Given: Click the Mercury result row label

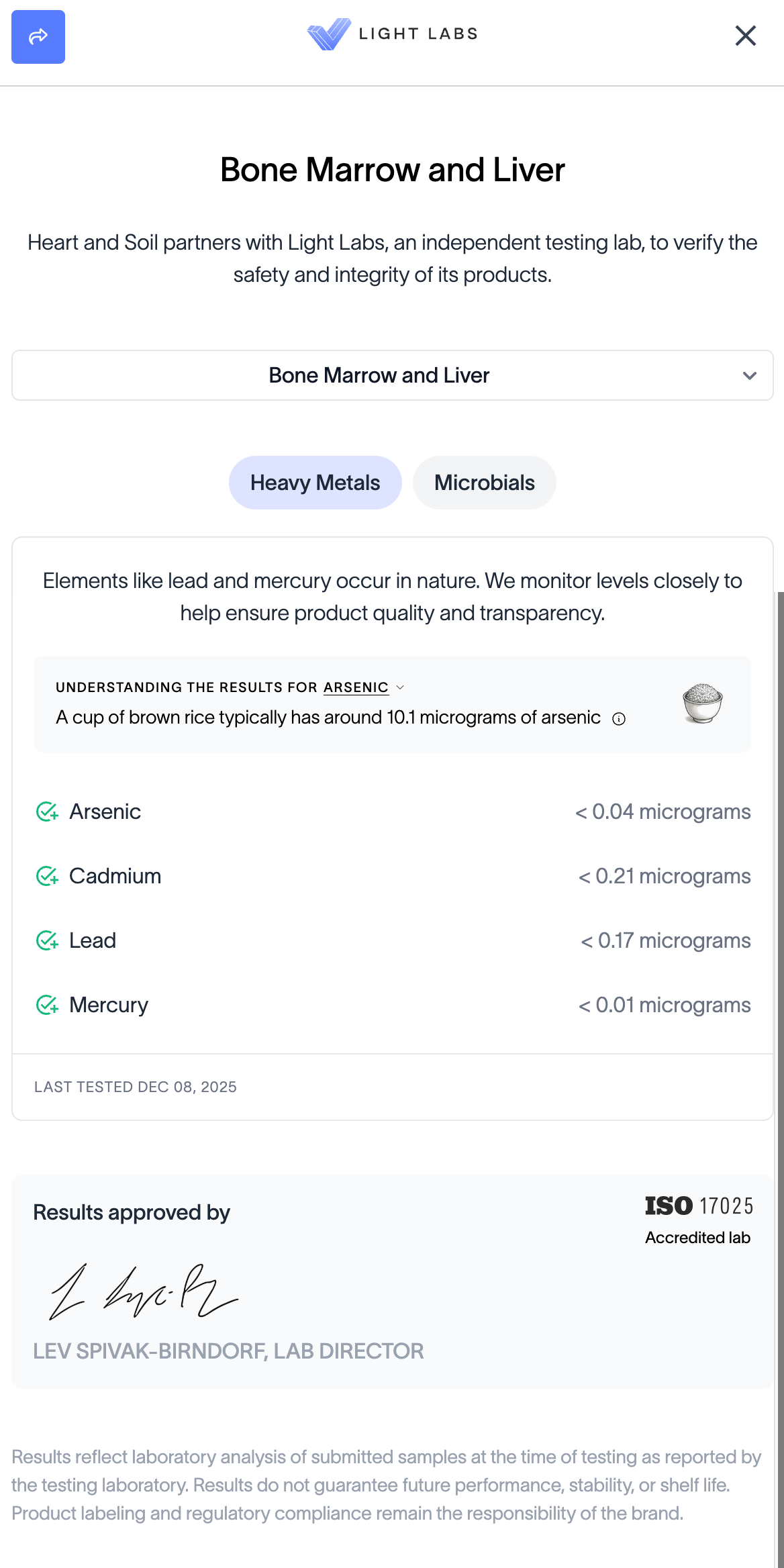Looking at the screenshot, I should tap(109, 1006).
